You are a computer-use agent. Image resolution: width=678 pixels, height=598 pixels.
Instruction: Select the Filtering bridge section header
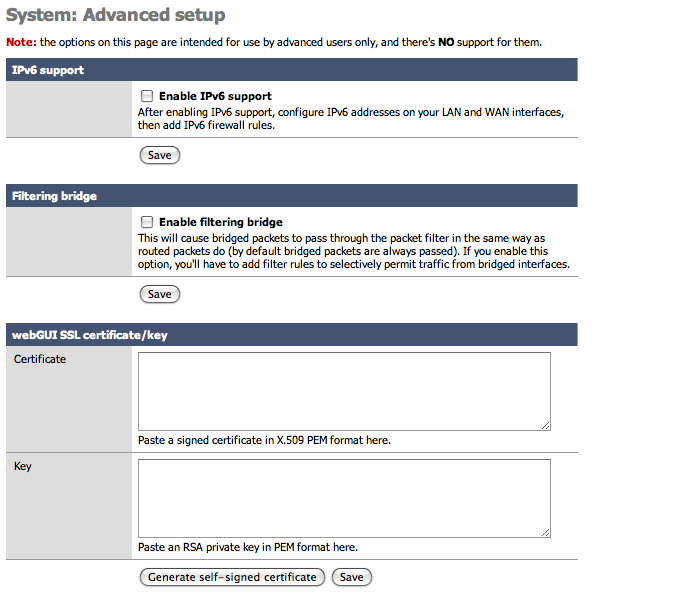54,196
